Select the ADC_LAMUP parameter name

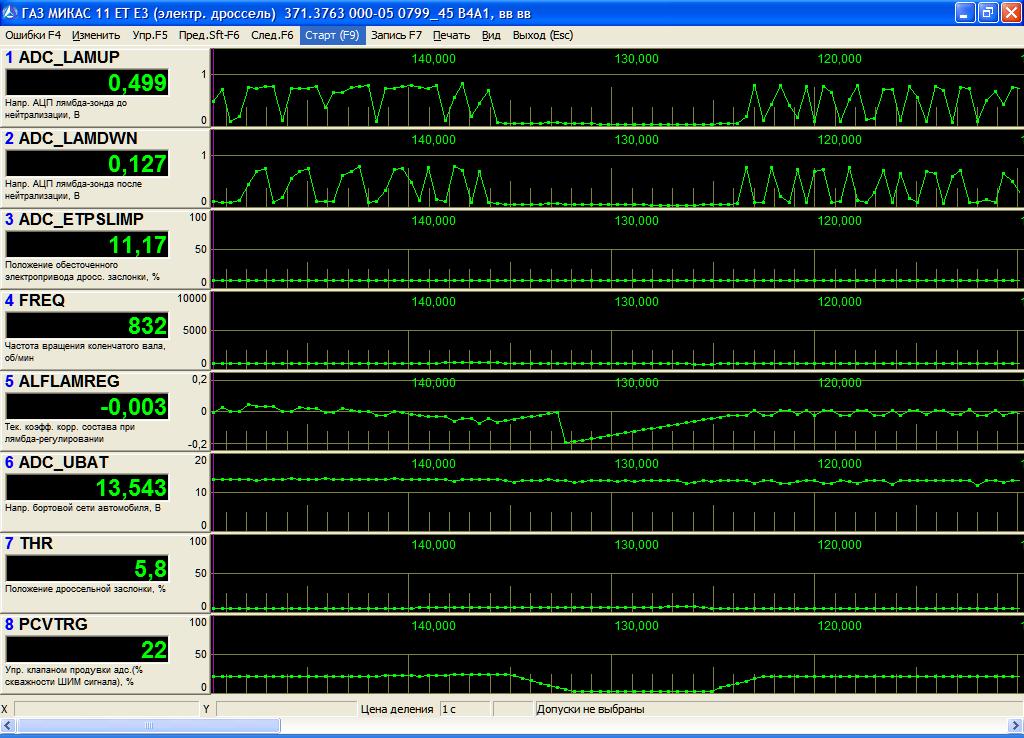point(69,57)
